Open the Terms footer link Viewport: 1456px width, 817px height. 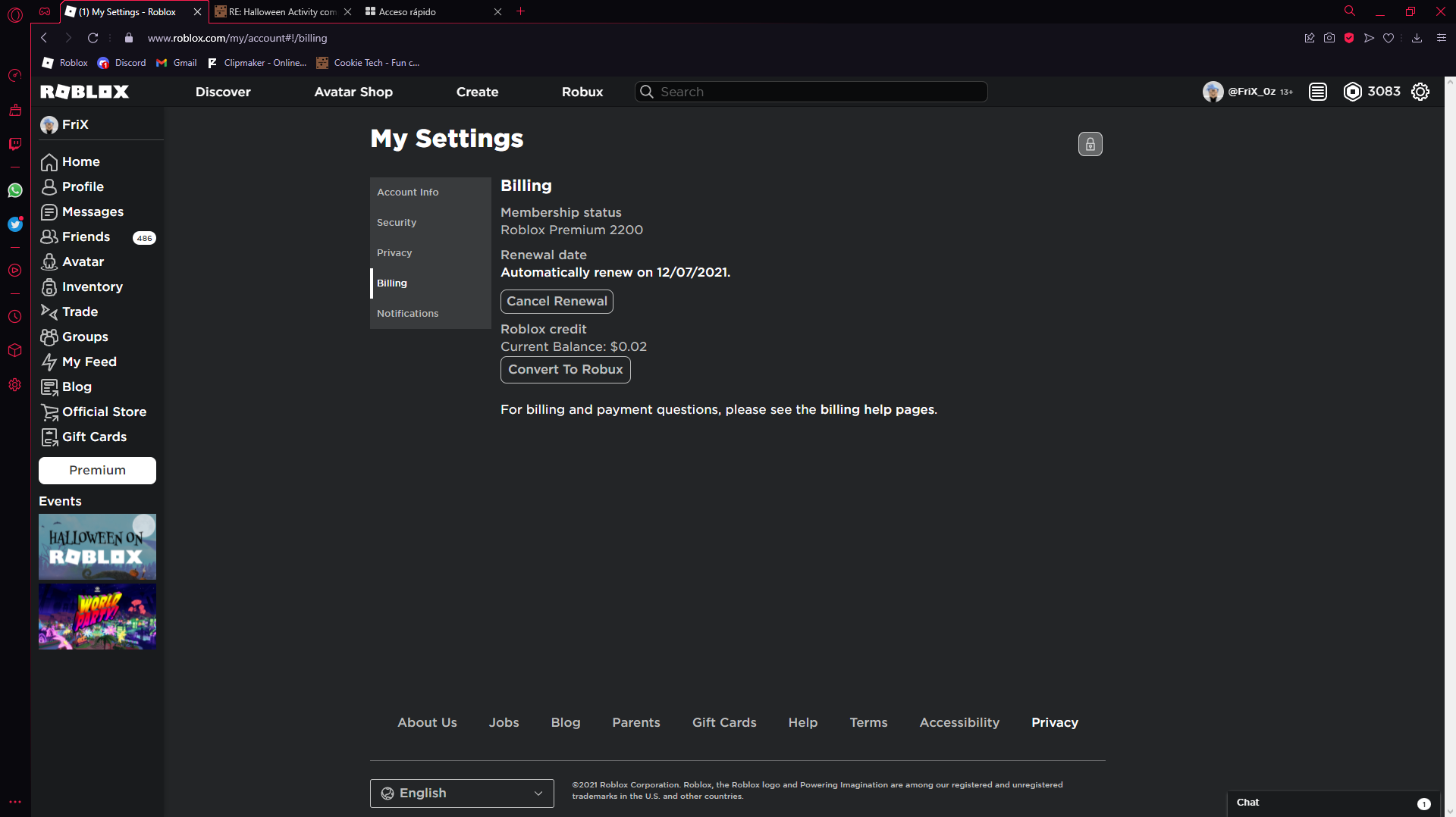pos(868,722)
